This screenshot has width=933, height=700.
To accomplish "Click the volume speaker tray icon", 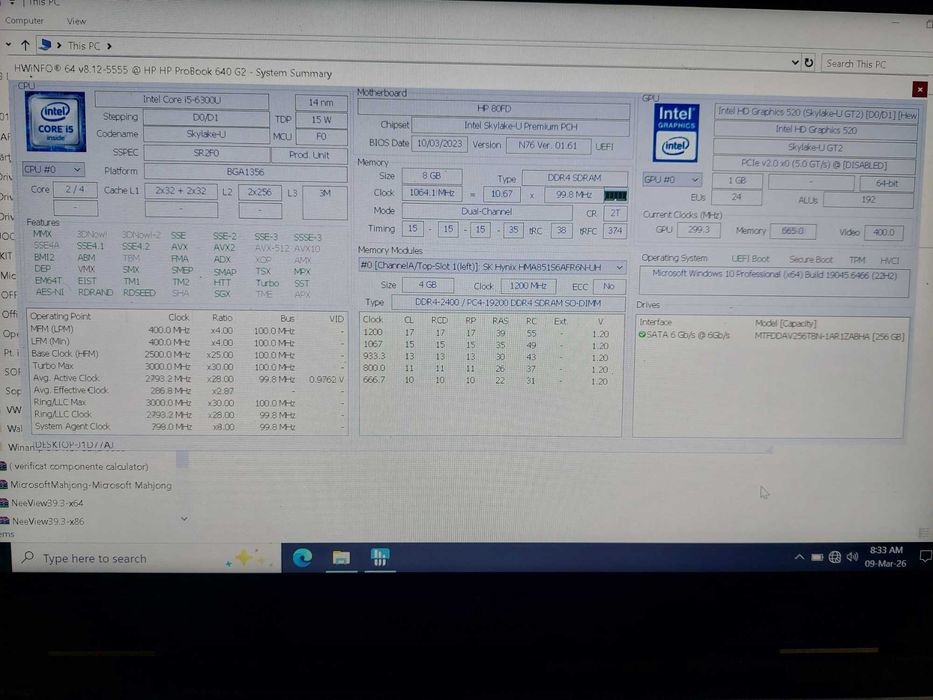I will click(853, 557).
